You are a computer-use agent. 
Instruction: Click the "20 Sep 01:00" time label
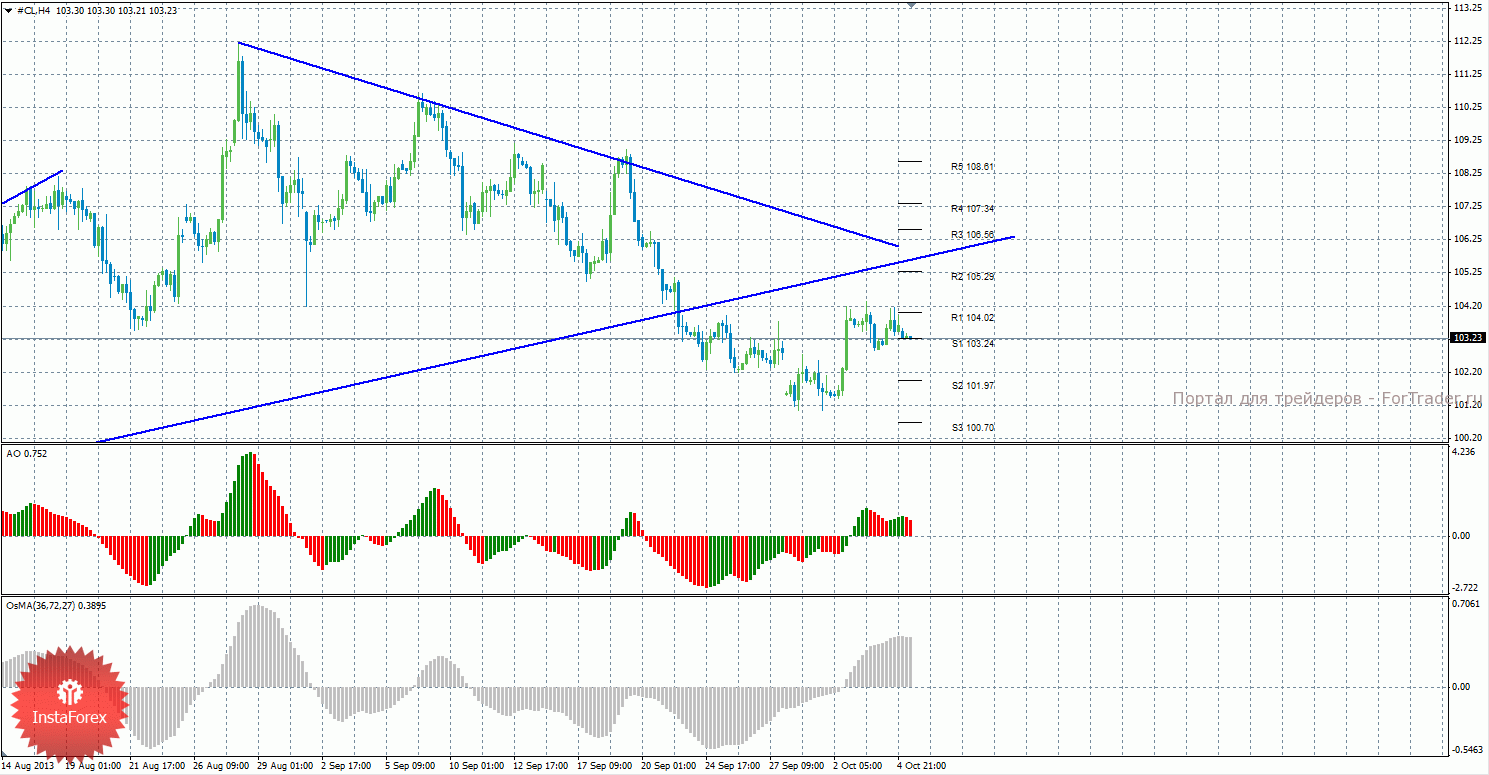669,766
